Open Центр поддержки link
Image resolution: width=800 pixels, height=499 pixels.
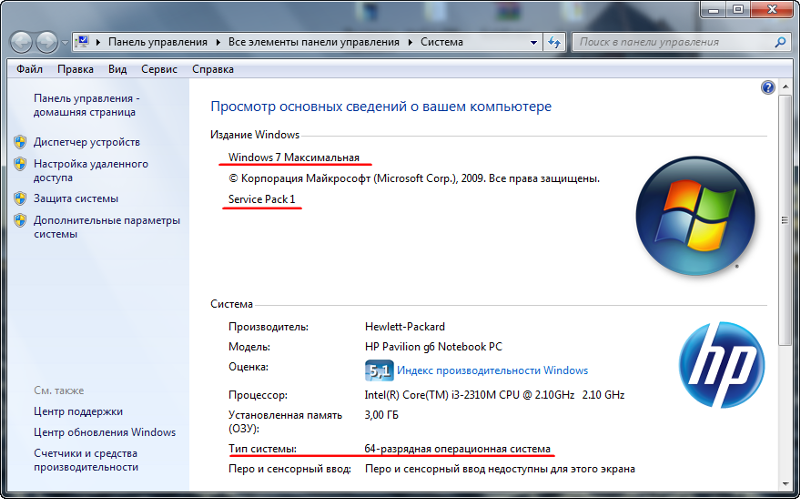(78, 411)
